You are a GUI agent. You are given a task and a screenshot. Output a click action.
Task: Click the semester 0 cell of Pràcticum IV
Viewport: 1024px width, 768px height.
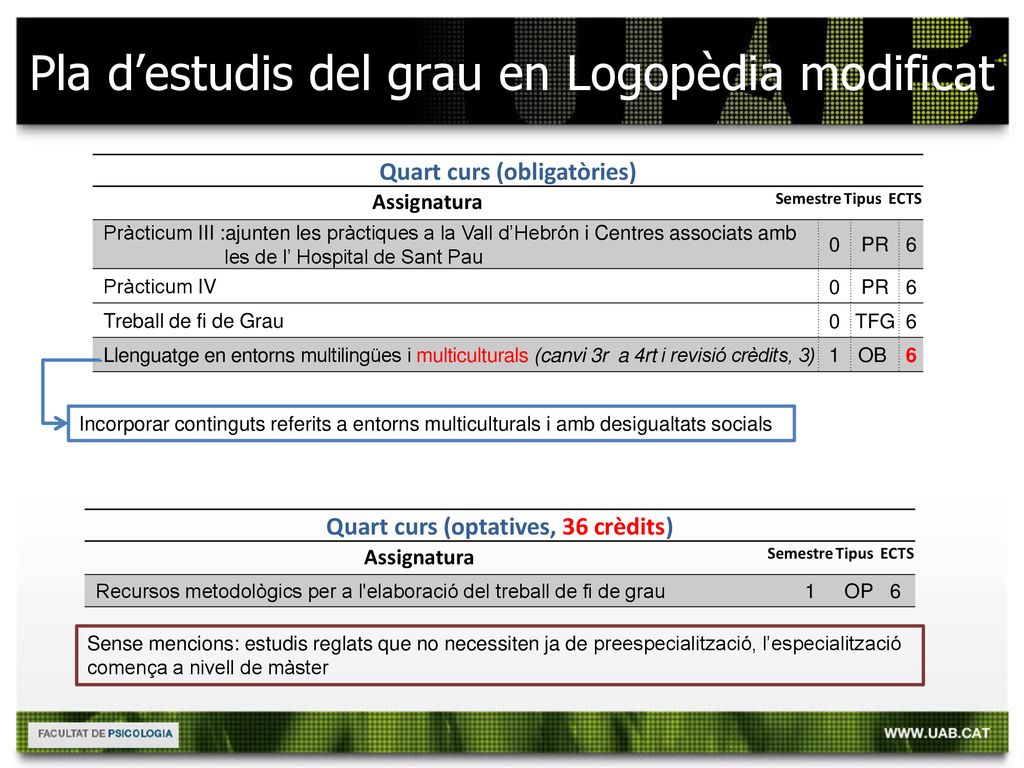click(x=834, y=287)
